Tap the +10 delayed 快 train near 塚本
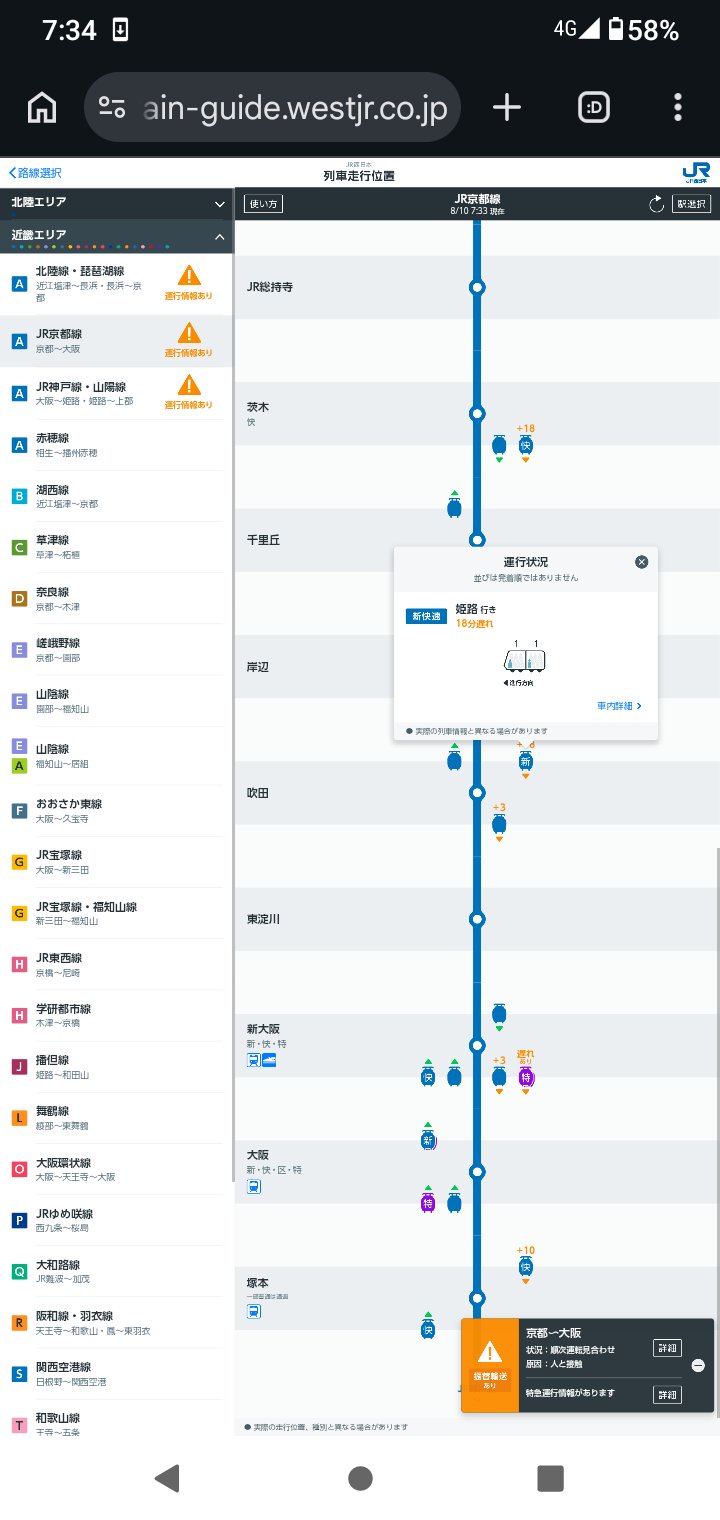Image resolution: width=720 pixels, height=1520 pixels. click(x=526, y=1267)
